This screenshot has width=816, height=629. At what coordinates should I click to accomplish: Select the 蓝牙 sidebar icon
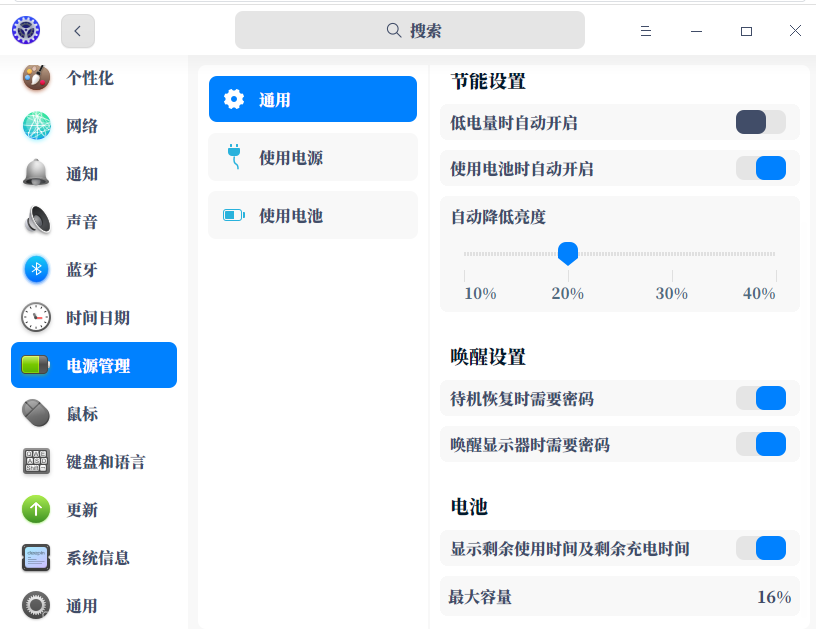36,269
